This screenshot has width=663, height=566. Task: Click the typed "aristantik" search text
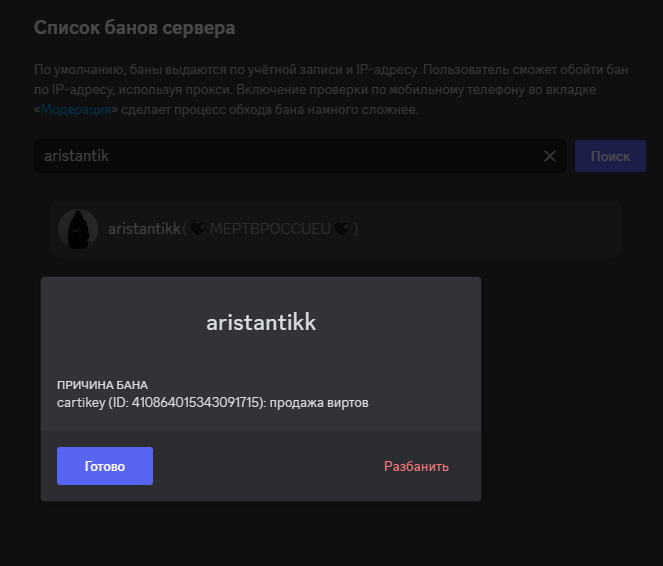76,156
